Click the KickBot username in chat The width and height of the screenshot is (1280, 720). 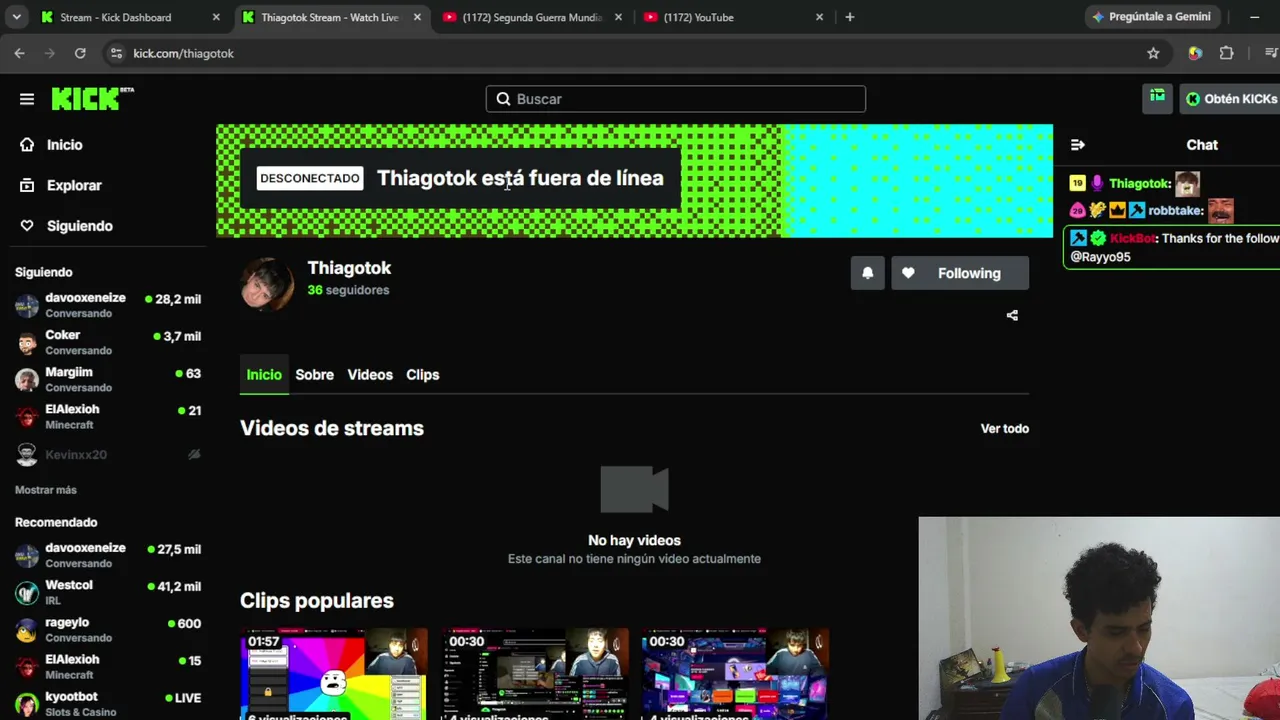coord(1132,238)
